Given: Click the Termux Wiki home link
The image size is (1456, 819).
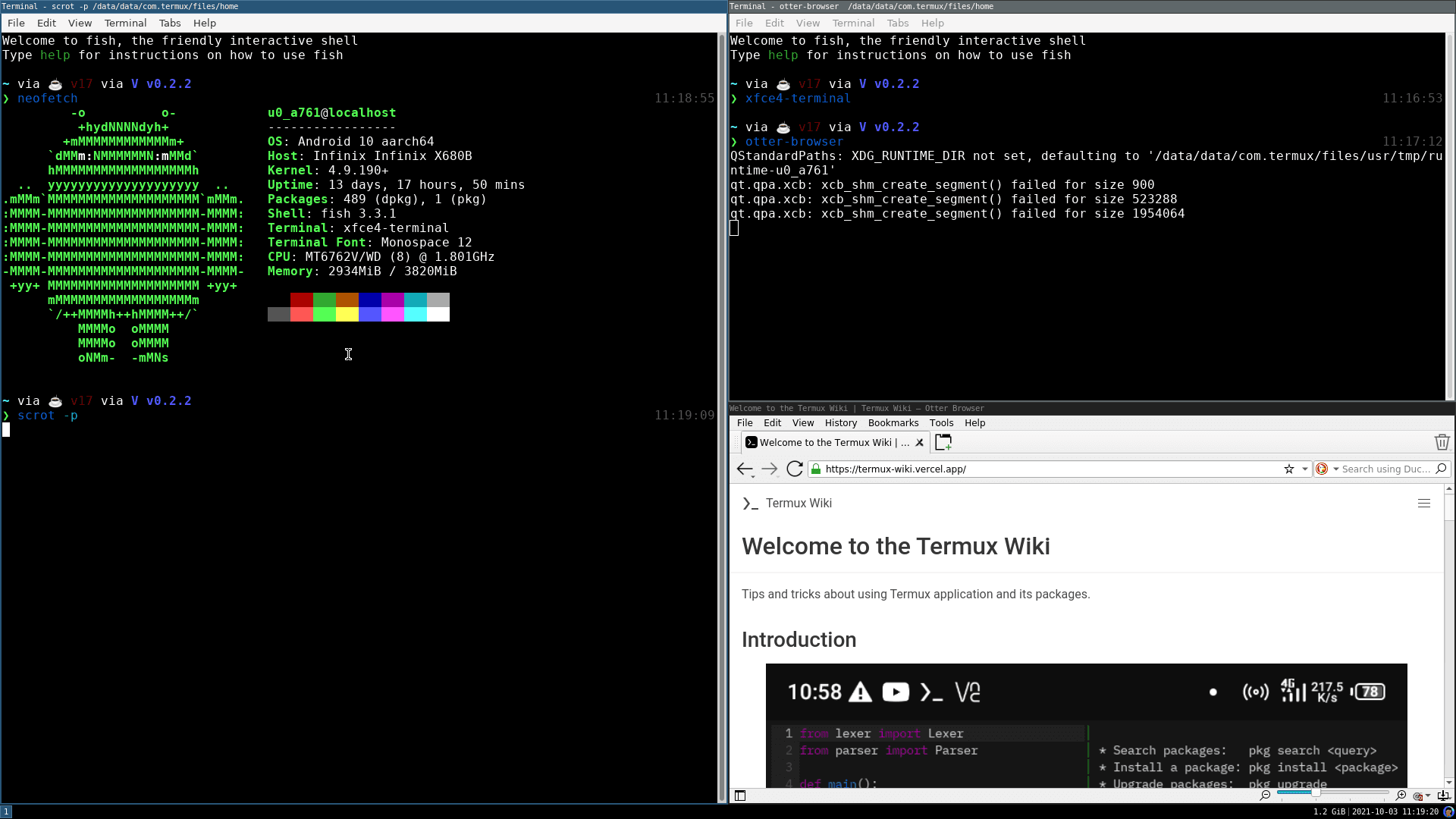Looking at the screenshot, I should point(798,504).
